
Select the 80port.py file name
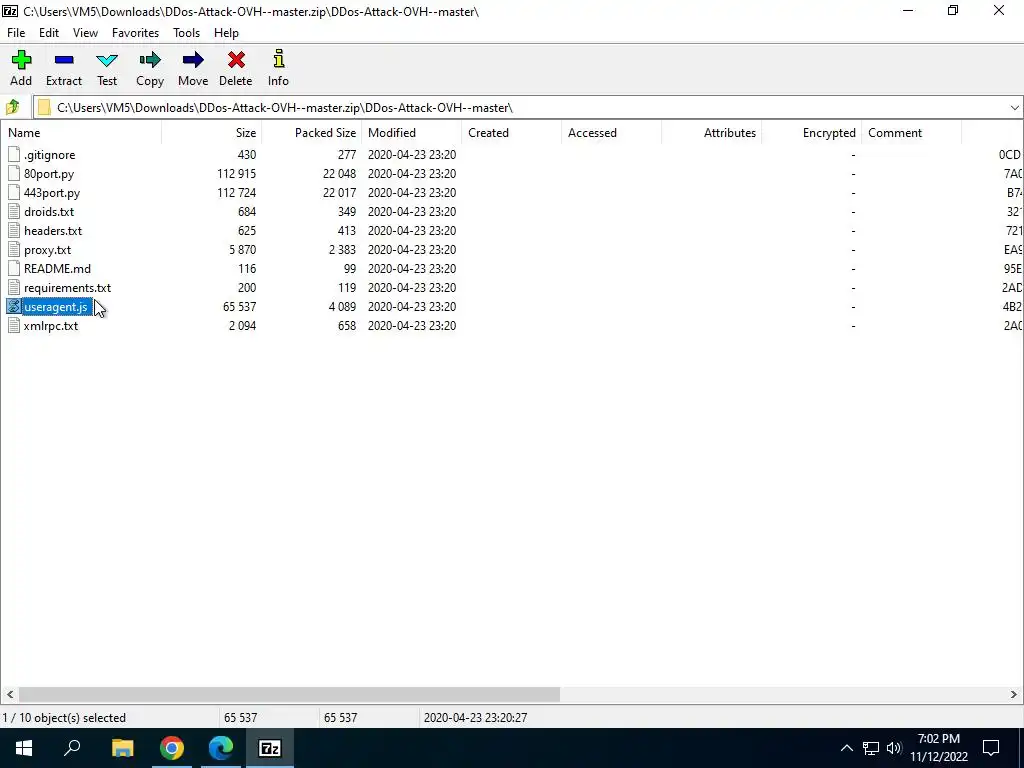49,174
